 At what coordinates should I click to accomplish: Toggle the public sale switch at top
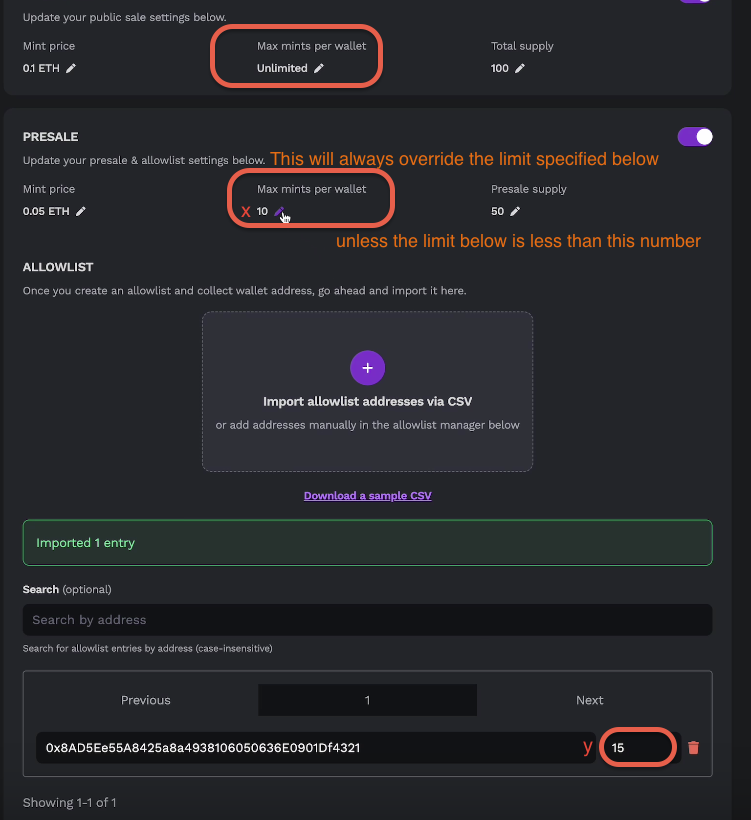pos(695,2)
